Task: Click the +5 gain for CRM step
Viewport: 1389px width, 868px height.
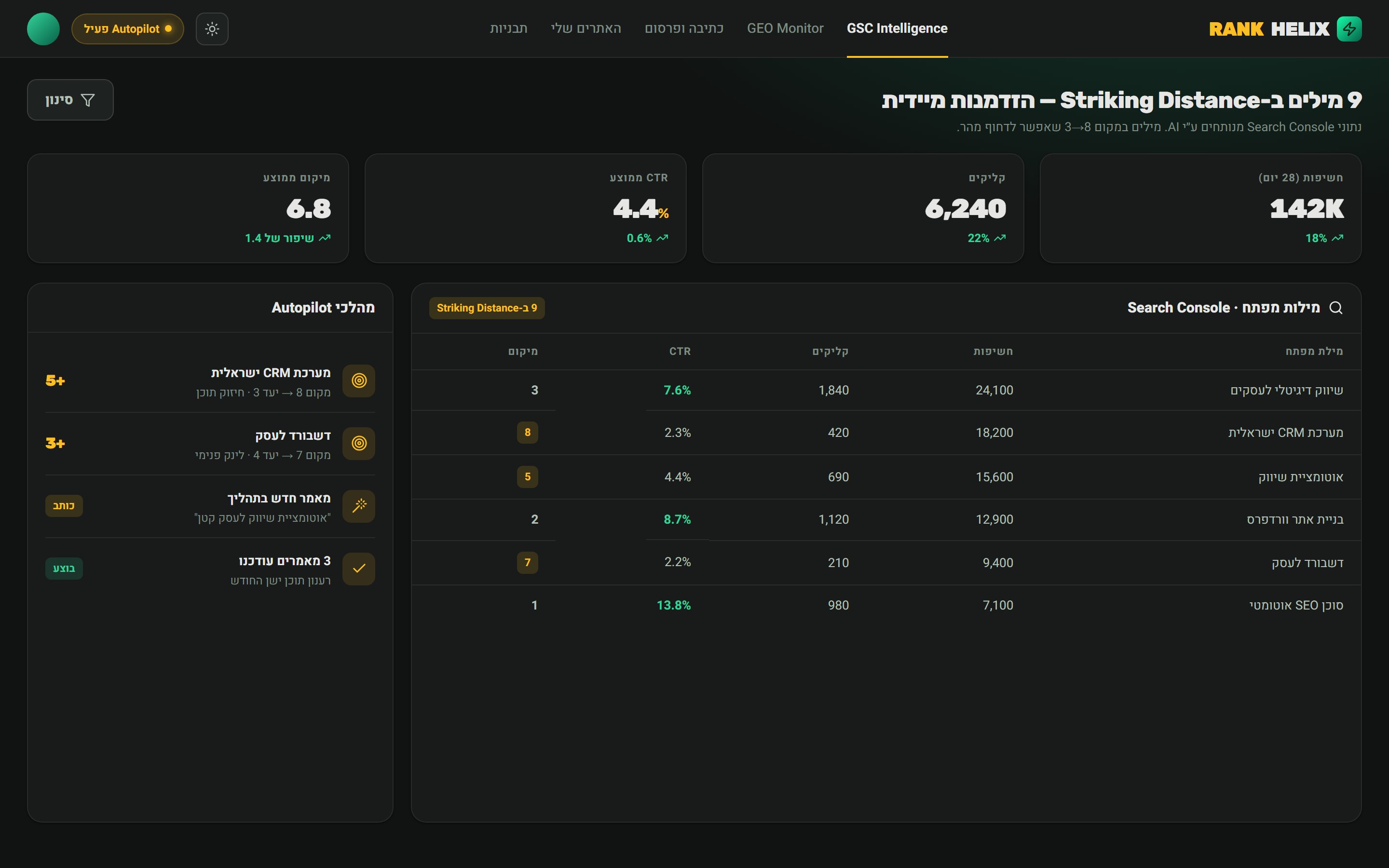Action: point(55,380)
